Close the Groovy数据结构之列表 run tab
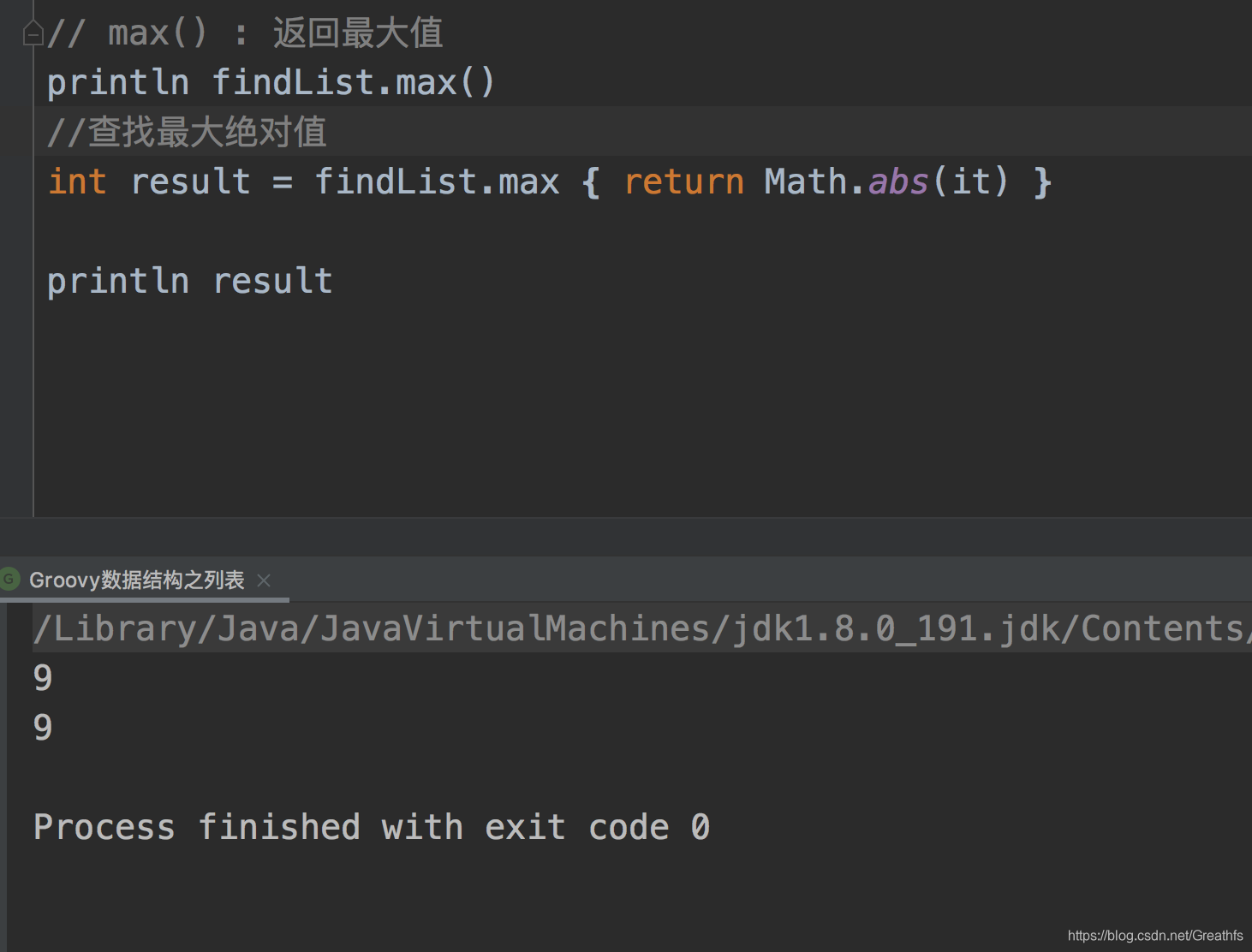1252x952 pixels. pos(264,580)
